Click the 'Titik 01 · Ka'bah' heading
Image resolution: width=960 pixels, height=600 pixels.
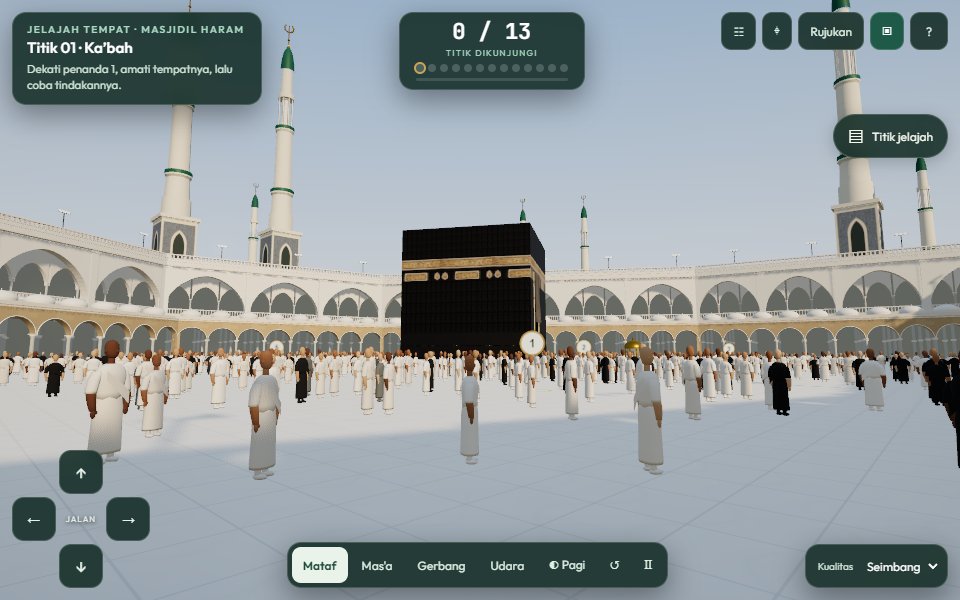tap(80, 48)
